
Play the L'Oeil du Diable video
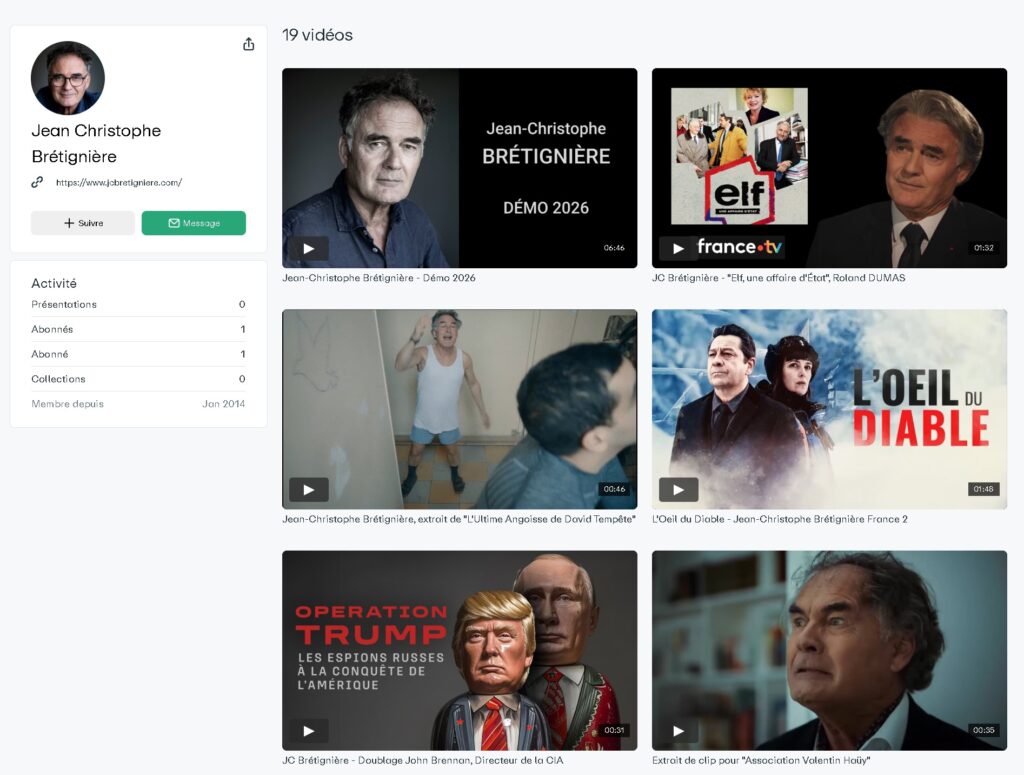[678, 490]
